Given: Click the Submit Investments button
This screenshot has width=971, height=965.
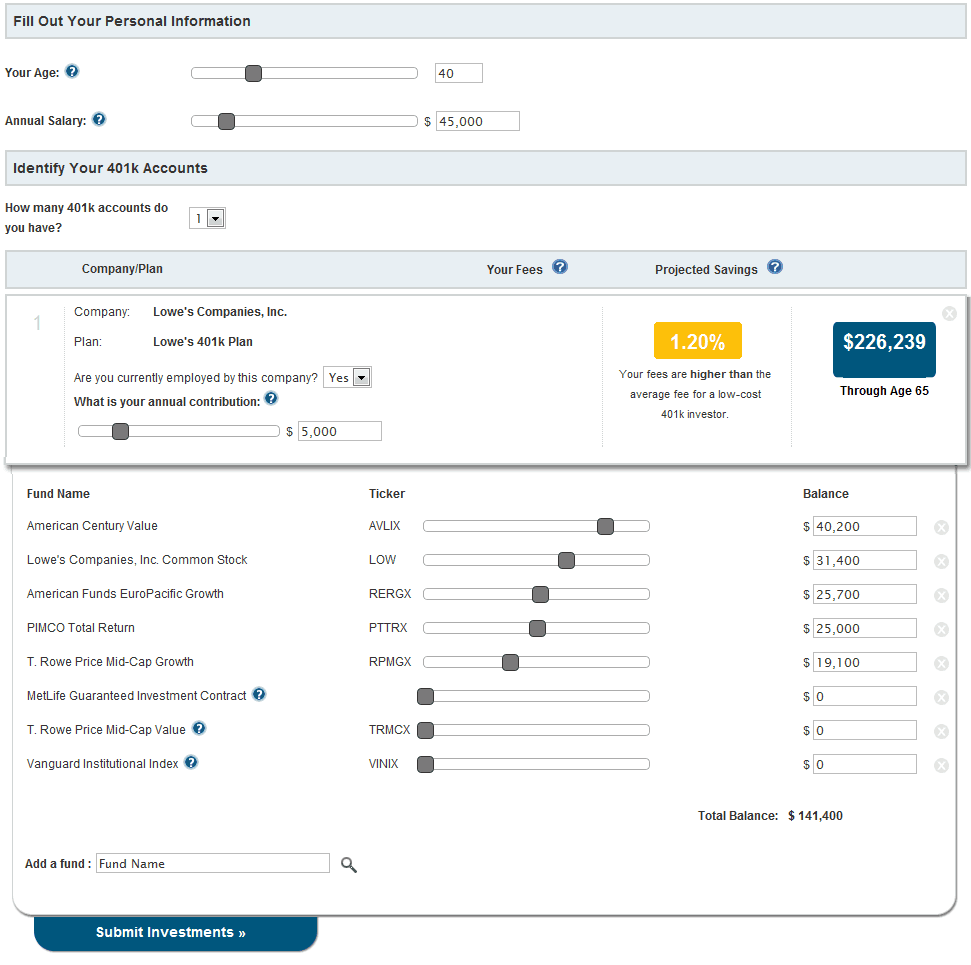Looking at the screenshot, I should tap(175, 933).
